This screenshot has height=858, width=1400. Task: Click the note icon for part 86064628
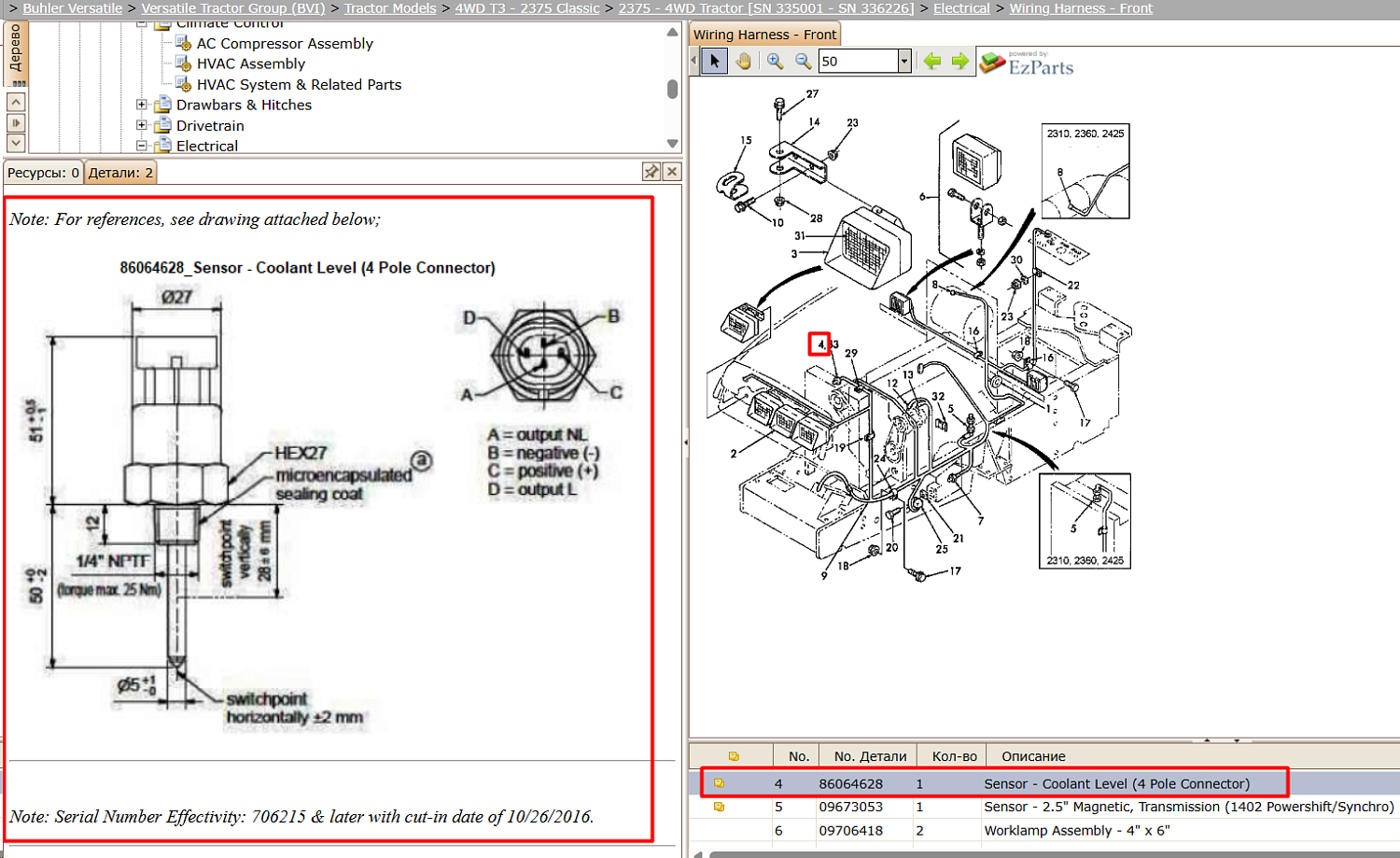719,783
